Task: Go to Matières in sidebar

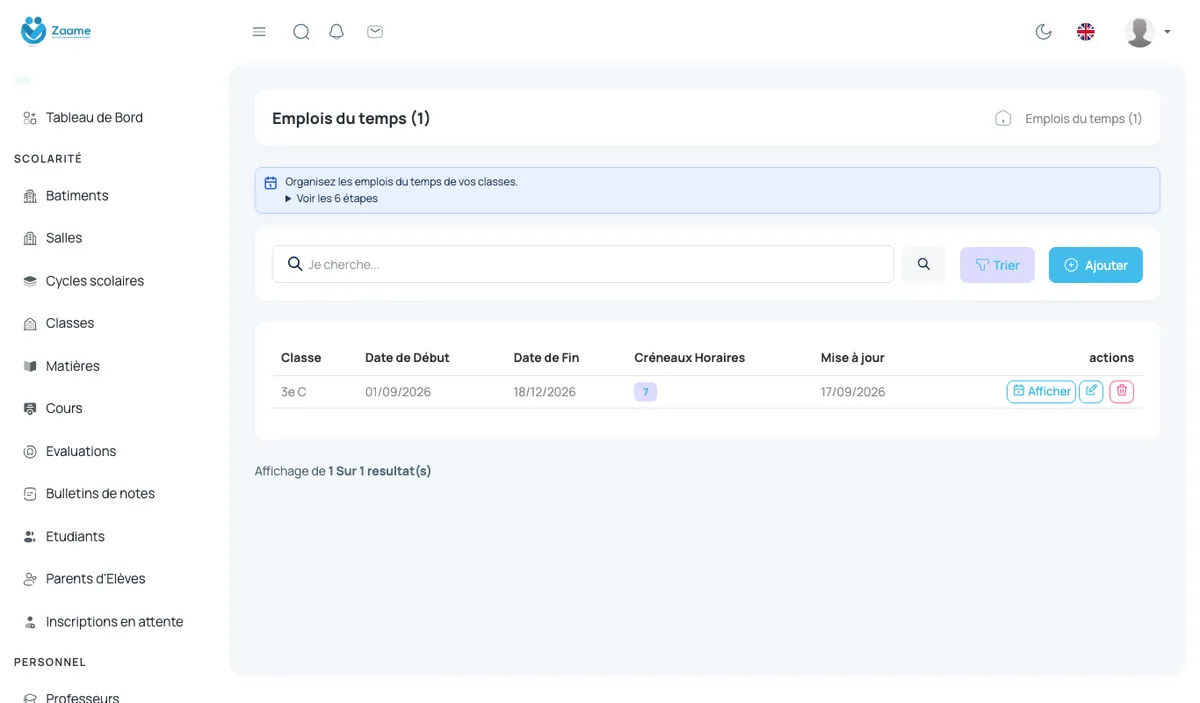Action: coord(73,366)
